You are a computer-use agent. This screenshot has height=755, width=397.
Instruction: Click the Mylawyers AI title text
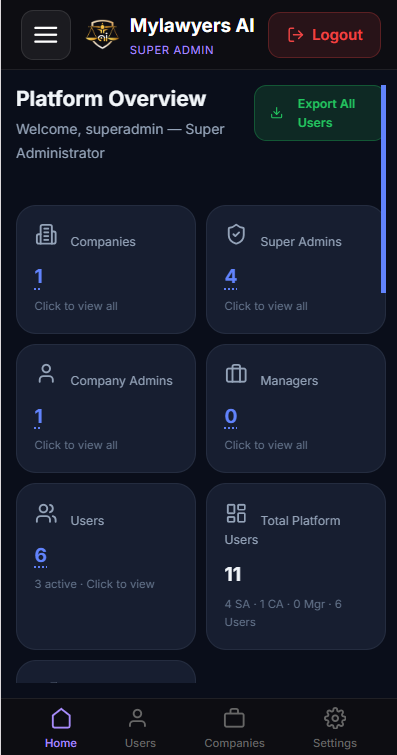(x=192, y=26)
